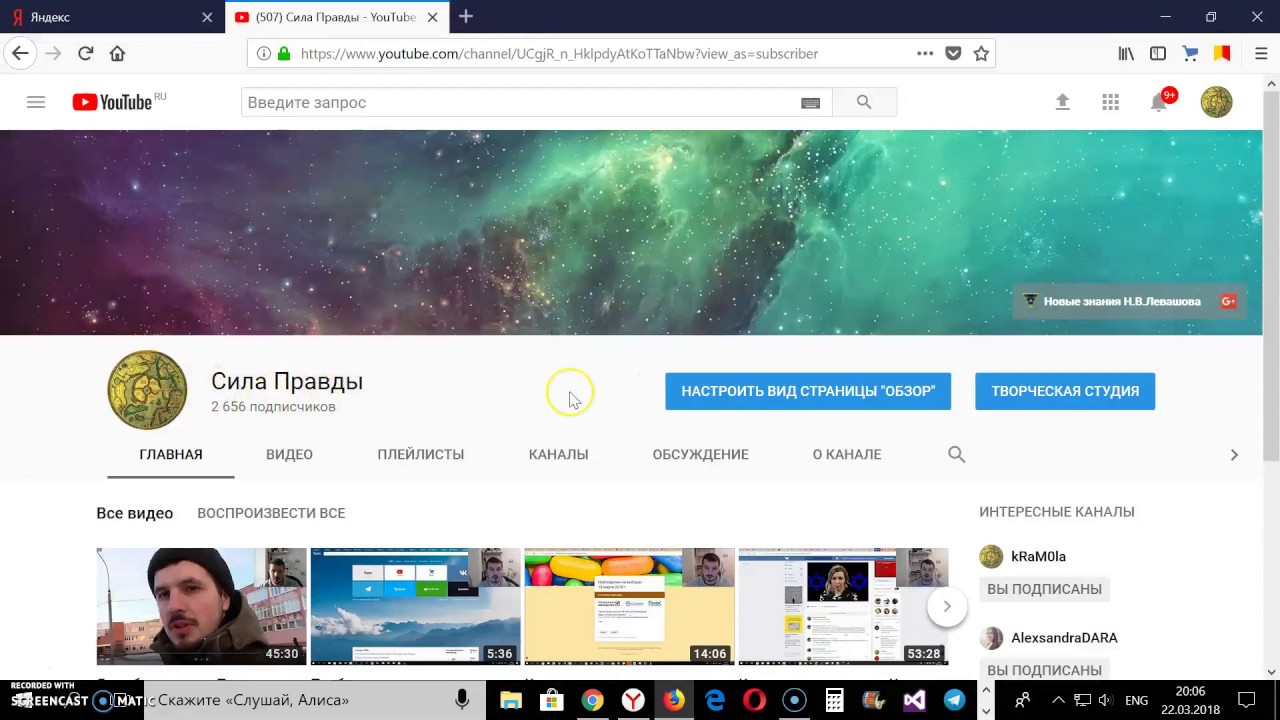Click the taskbar microphone for Алиса
The height and width of the screenshot is (720, 1280).
462,700
